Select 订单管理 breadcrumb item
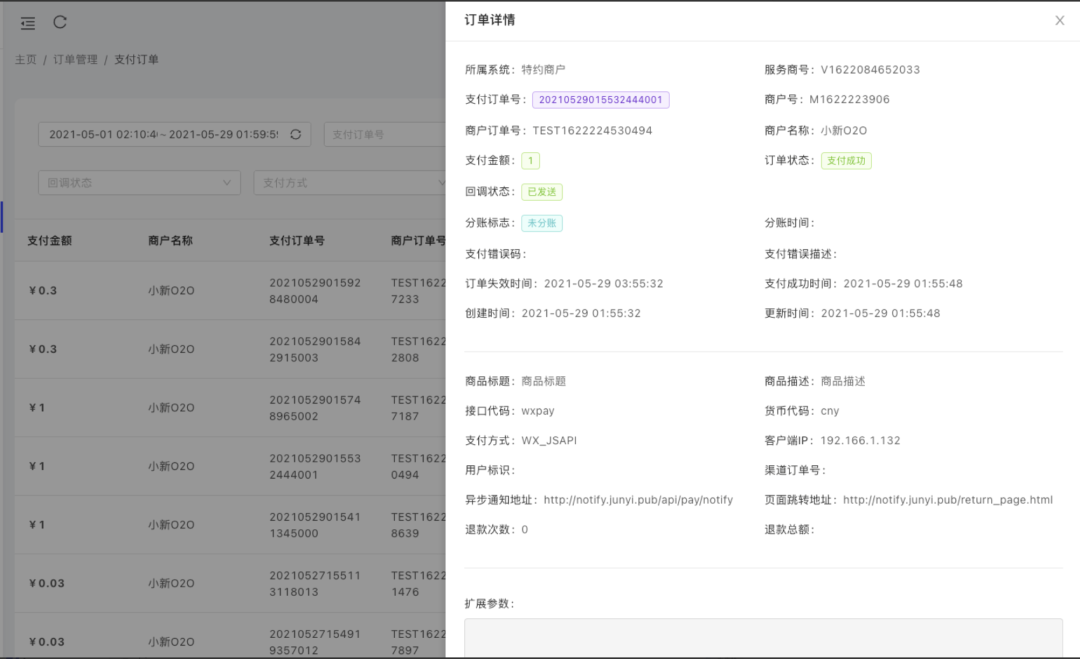Viewport: 1080px width, 659px height. [75, 60]
